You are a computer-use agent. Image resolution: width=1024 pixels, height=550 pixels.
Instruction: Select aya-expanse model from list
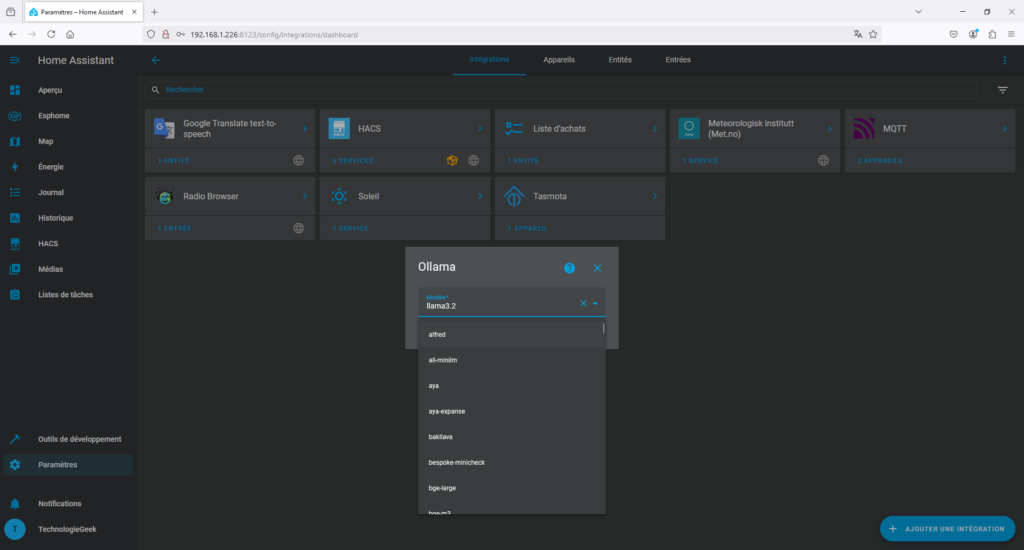[x=512, y=411]
